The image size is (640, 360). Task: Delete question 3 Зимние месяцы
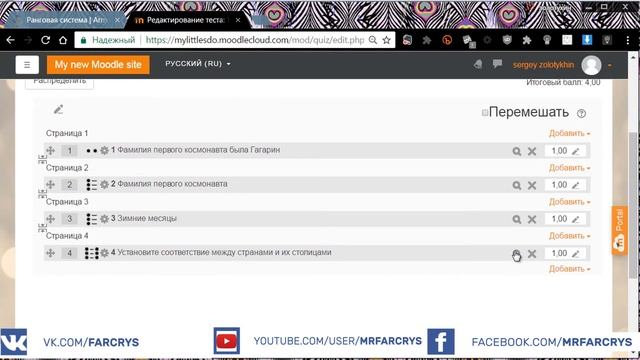(x=532, y=220)
